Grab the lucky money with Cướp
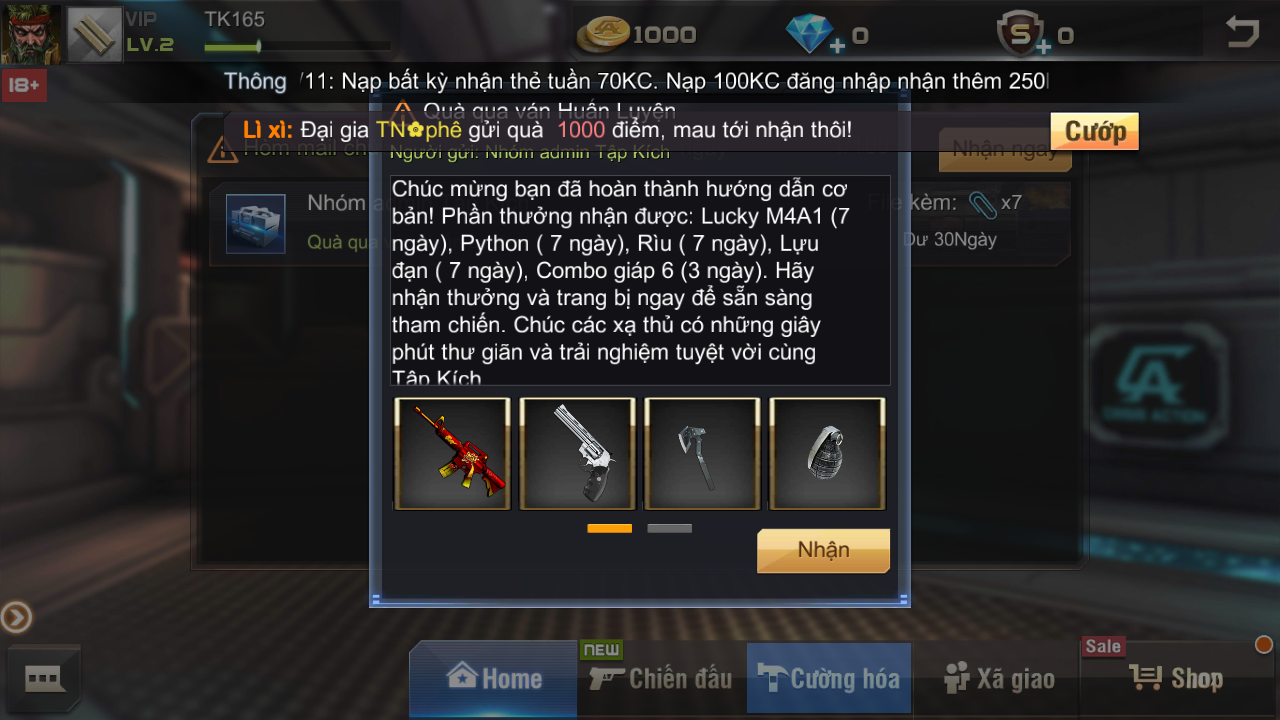Viewport: 1280px width, 720px height. tap(1094, 131)
